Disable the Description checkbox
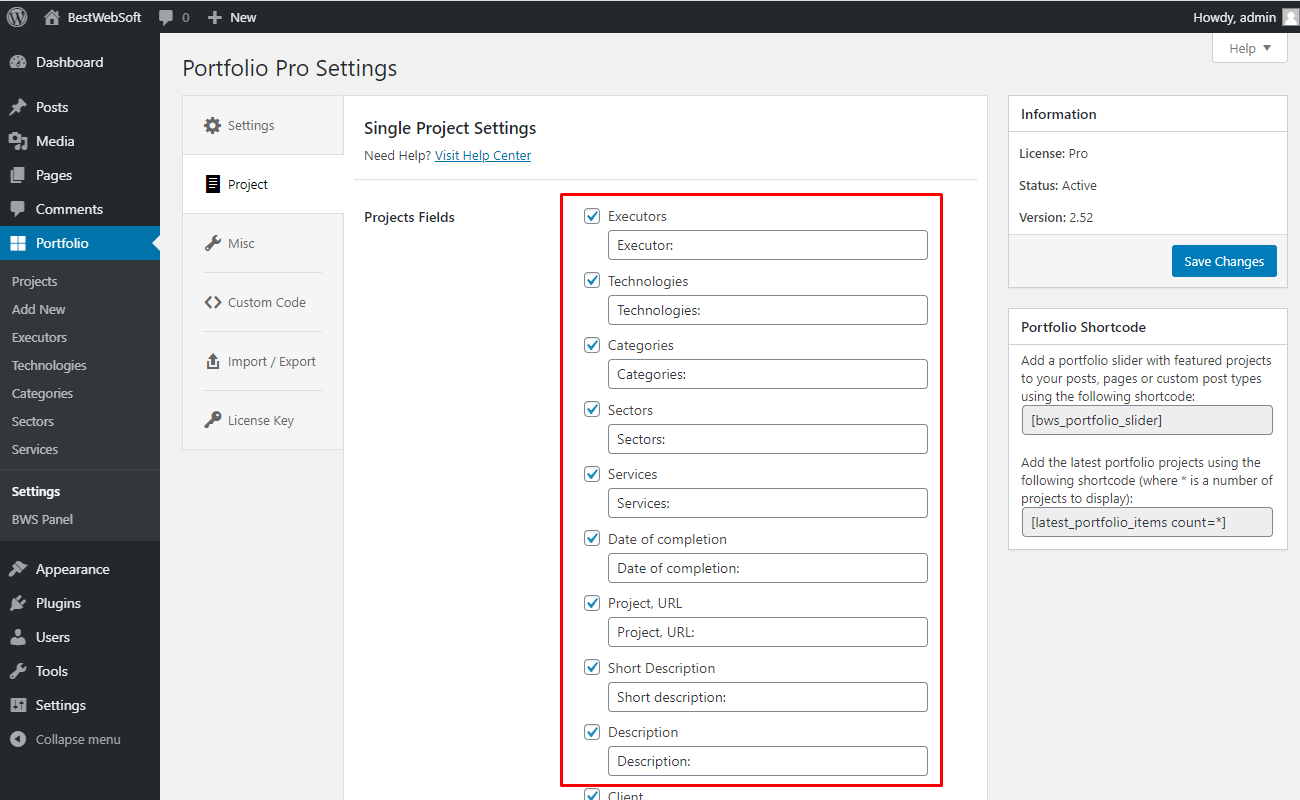The image size is (1300, 800). click(x=592, y=732)
